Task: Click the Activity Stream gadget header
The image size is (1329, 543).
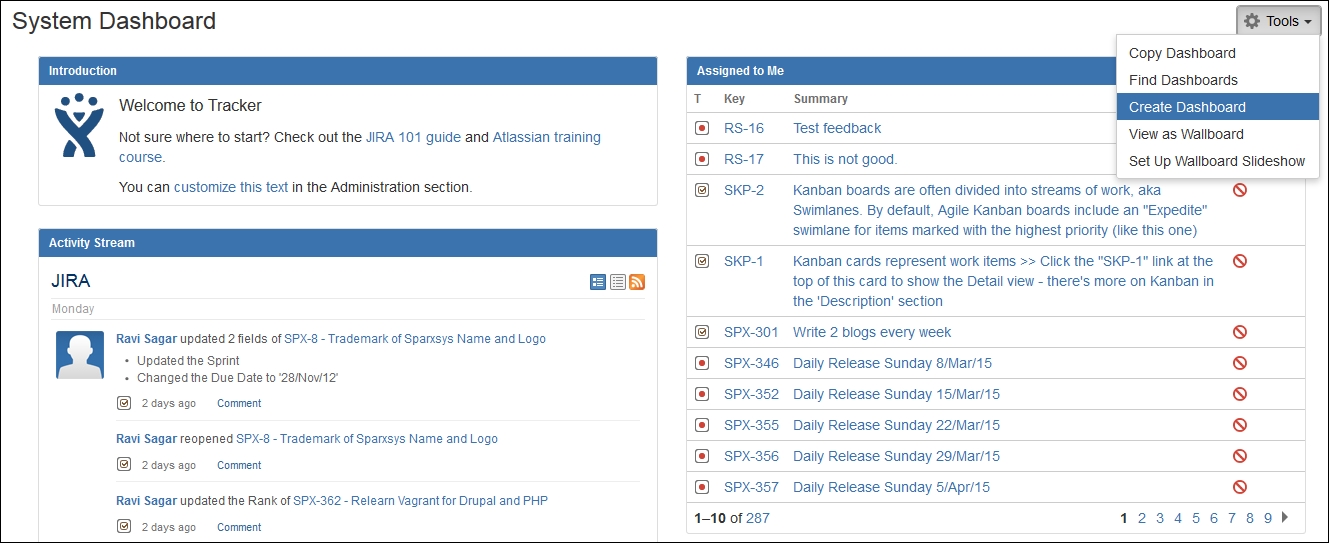Action: (x=348, y=243)
